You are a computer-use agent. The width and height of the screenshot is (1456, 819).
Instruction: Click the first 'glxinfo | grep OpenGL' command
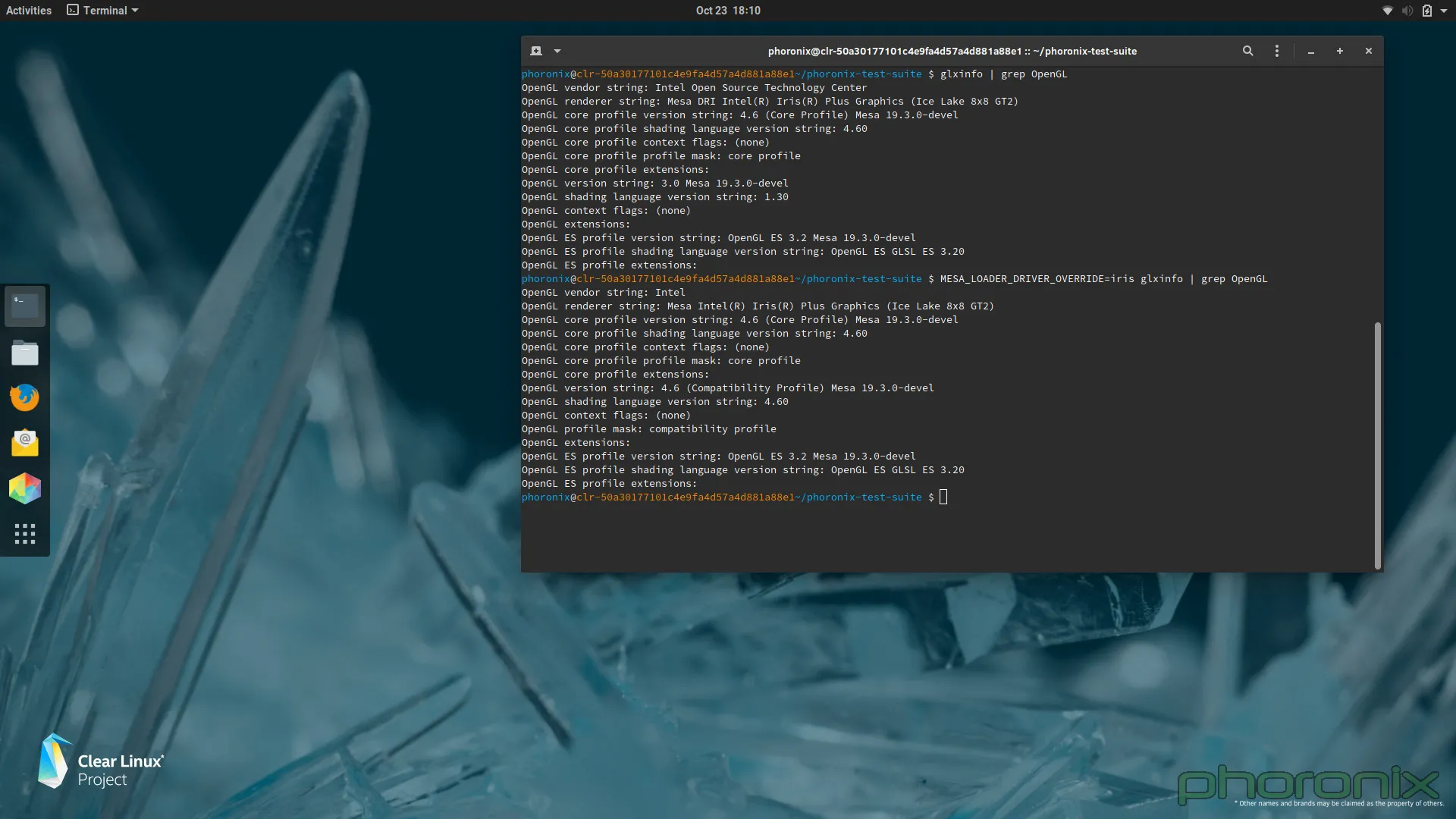1003,74
